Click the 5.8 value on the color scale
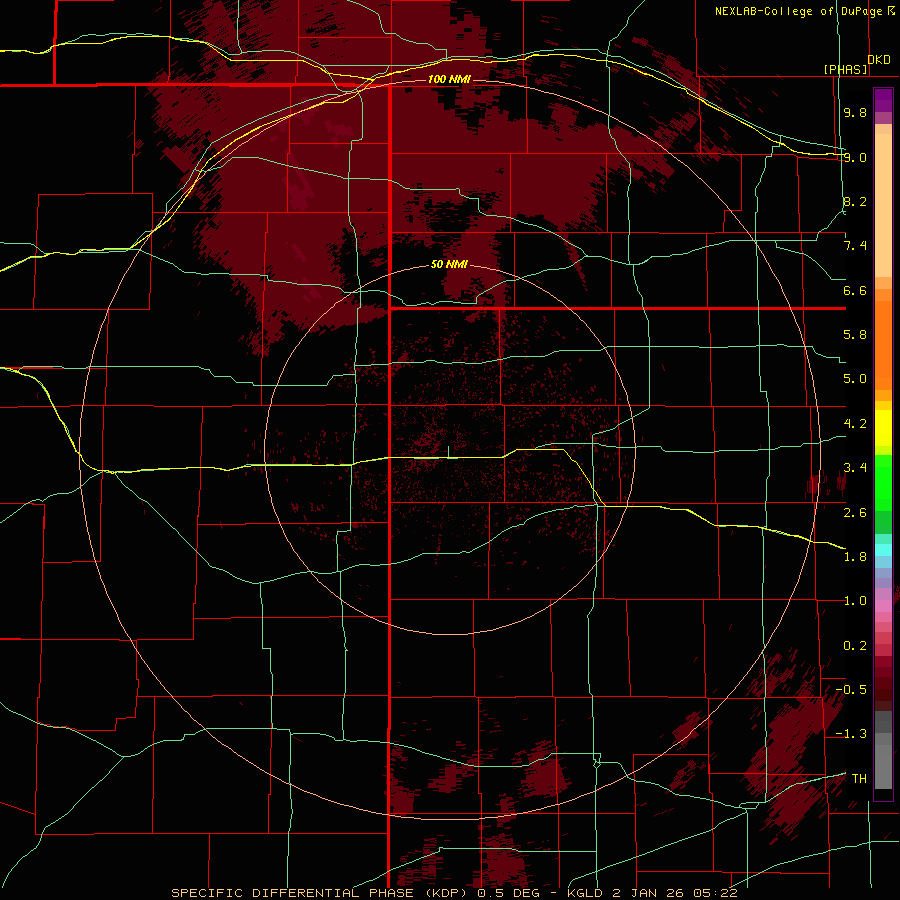Image resolution: width=900 pixels, height=900 pixels. pos(855,335)
